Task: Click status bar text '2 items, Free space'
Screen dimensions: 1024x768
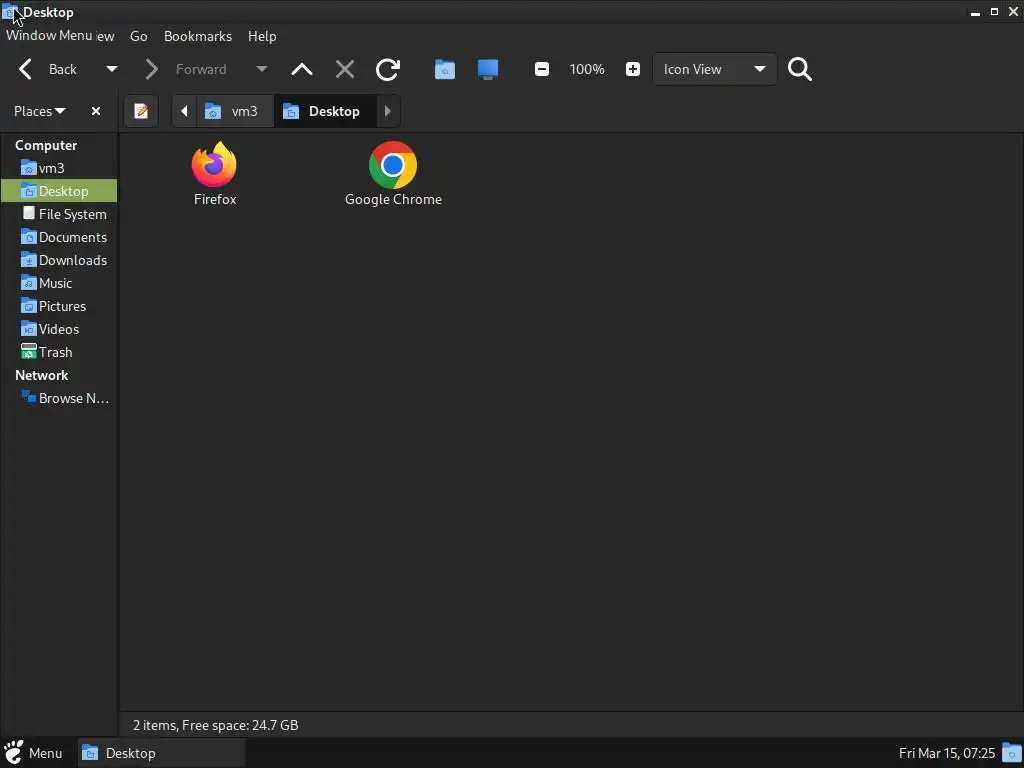Action: tap(216, 725)
